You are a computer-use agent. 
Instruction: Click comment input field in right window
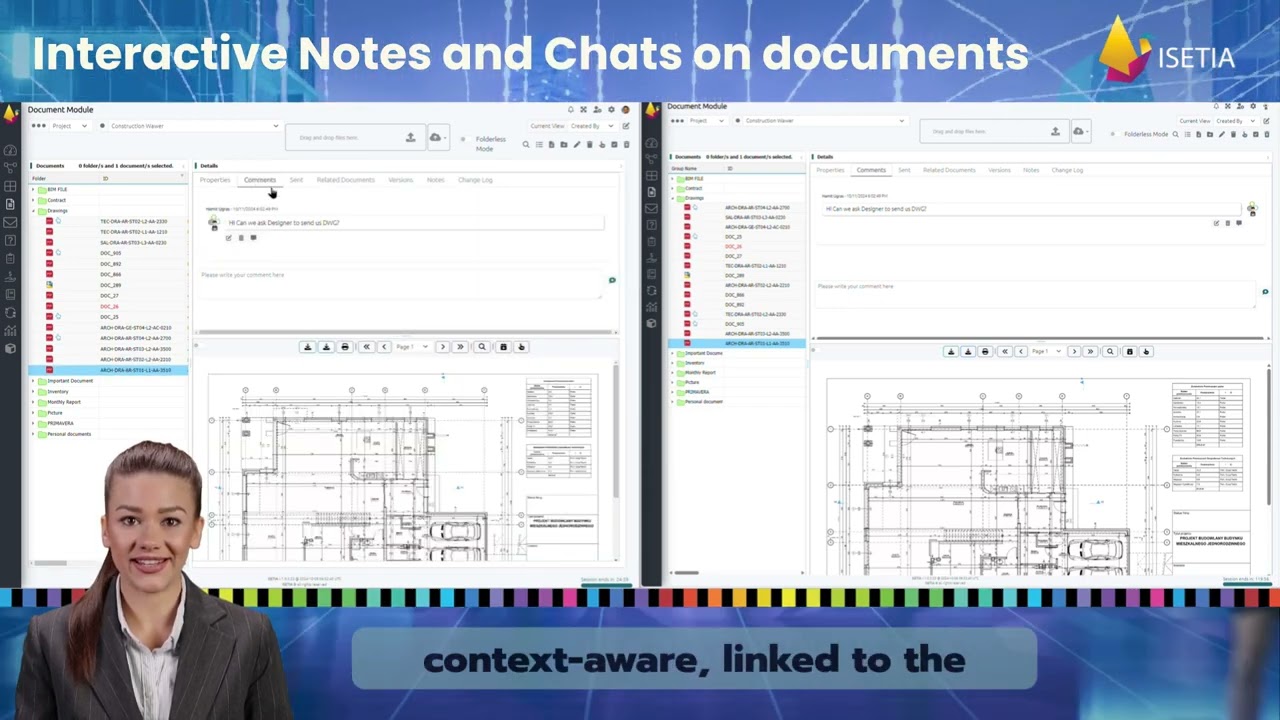(1035, 292)
